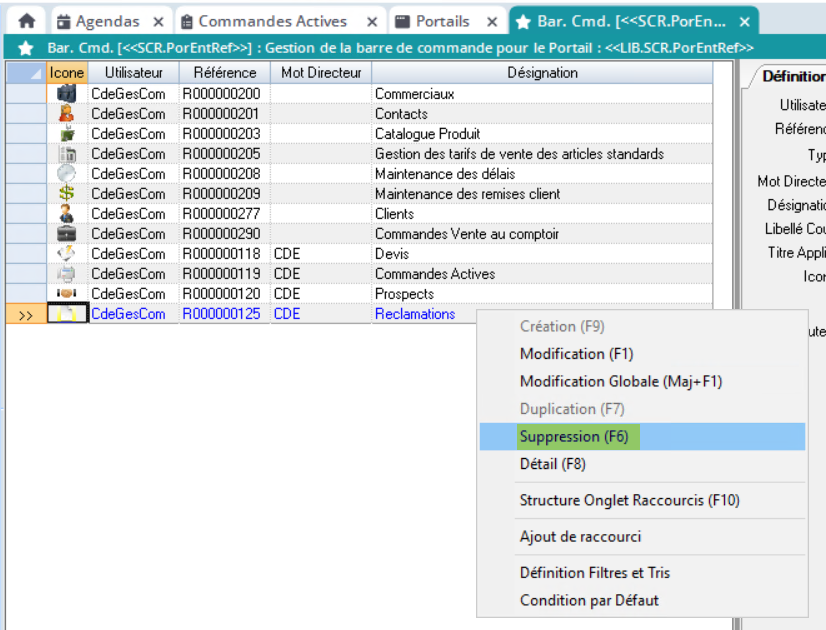The width and height of the screenshot is (826, 630).
Task: Open Détail (F8) from the menu
Action: [x=552, y=464]
